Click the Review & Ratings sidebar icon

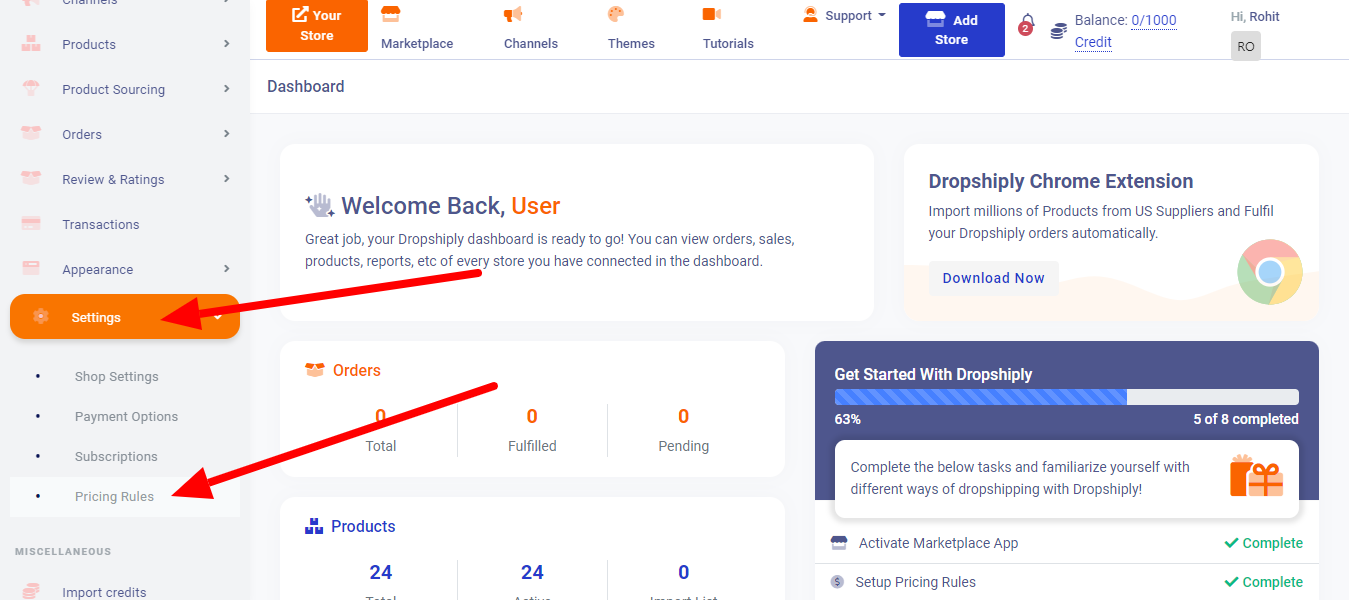pos(31,179)
